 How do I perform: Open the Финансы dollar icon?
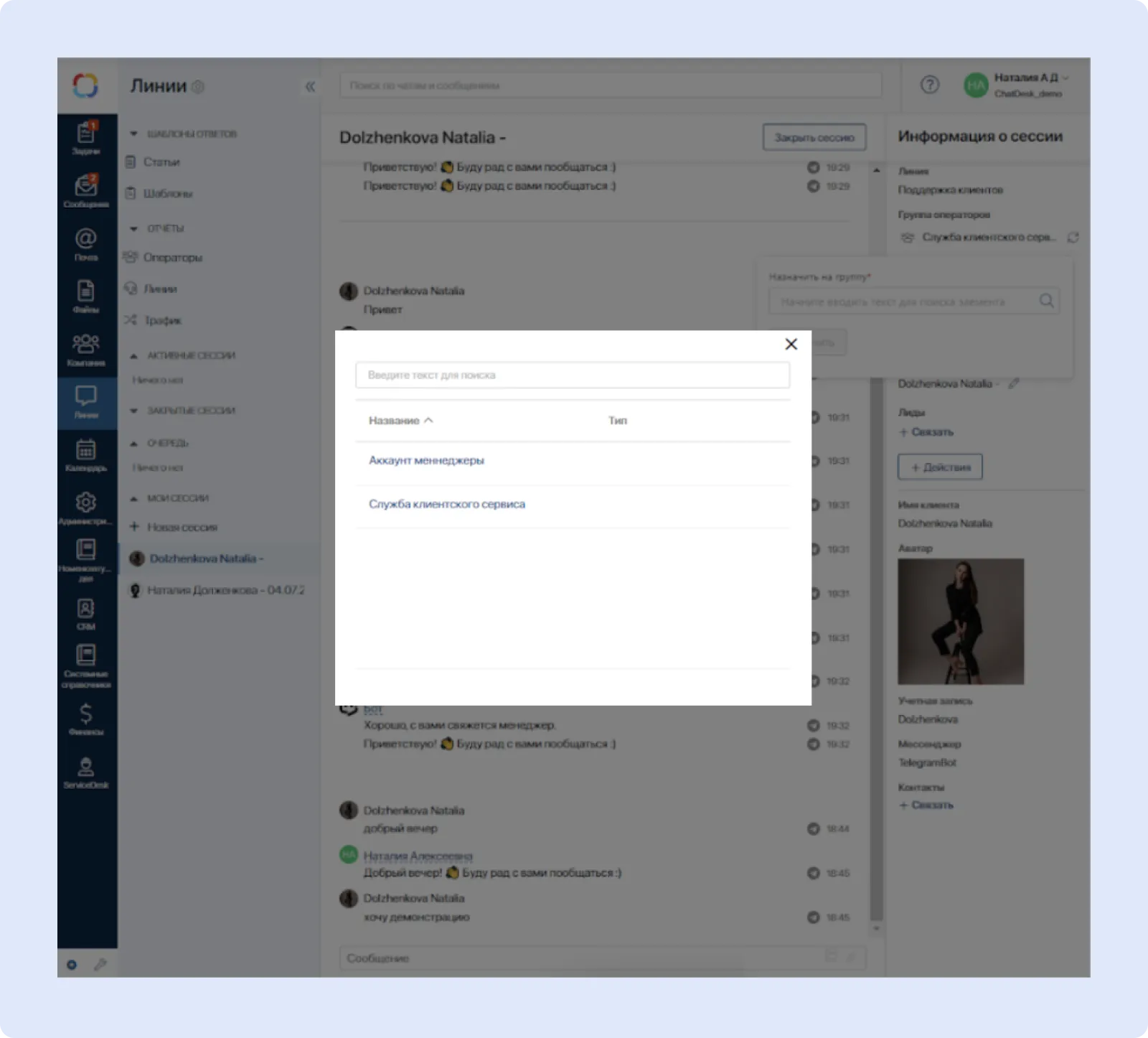(x=85, y=718)
